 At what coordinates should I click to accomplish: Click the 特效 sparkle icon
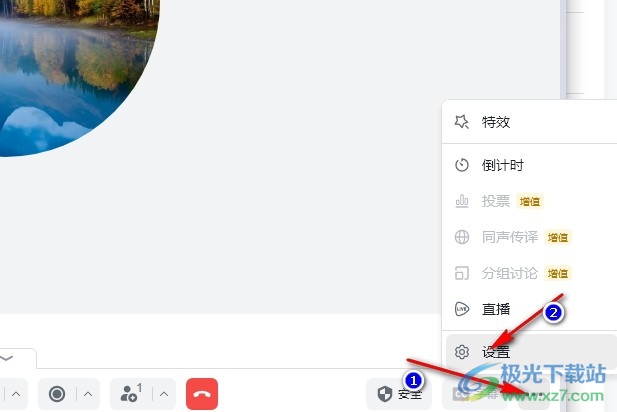point(462,122)
